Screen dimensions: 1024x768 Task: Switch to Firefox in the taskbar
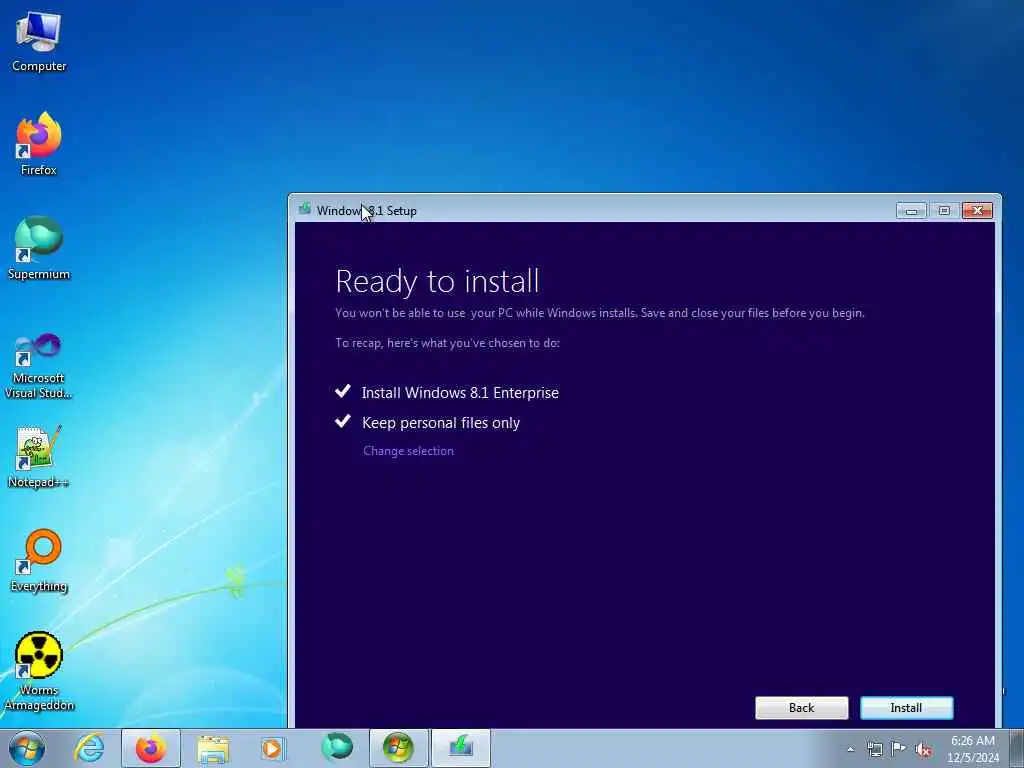pos(151,748)
